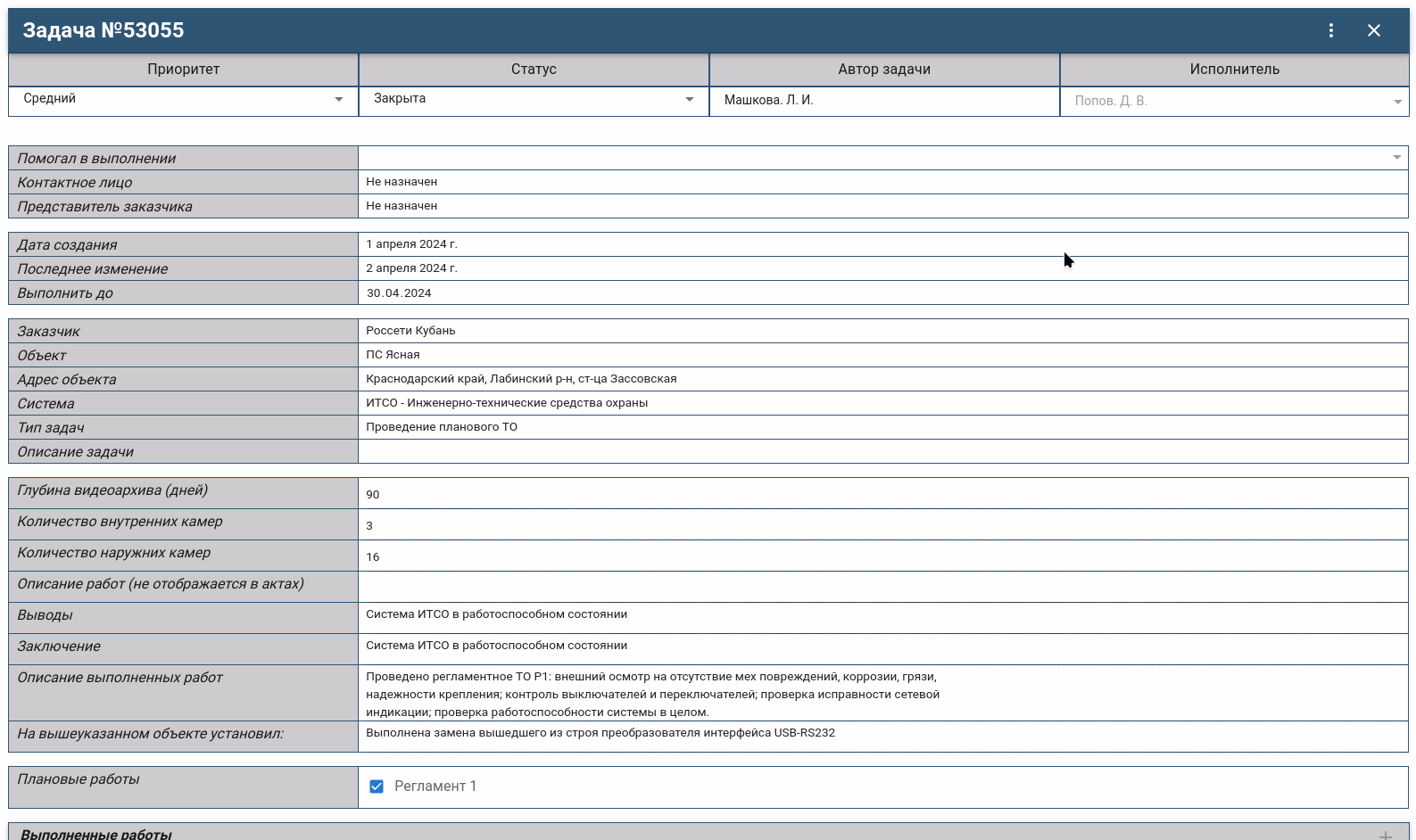Click the Описание выполненных работ text area
The height and width of the screenshot is (840, 1416).
pos(882,694)
